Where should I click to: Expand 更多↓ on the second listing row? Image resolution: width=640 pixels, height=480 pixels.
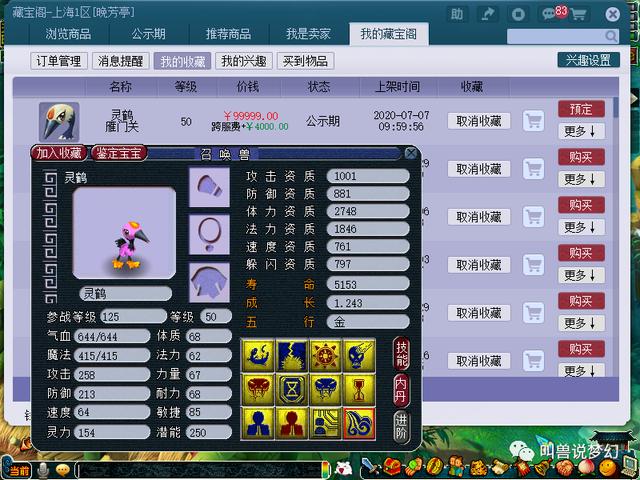(x=581, y=179)
